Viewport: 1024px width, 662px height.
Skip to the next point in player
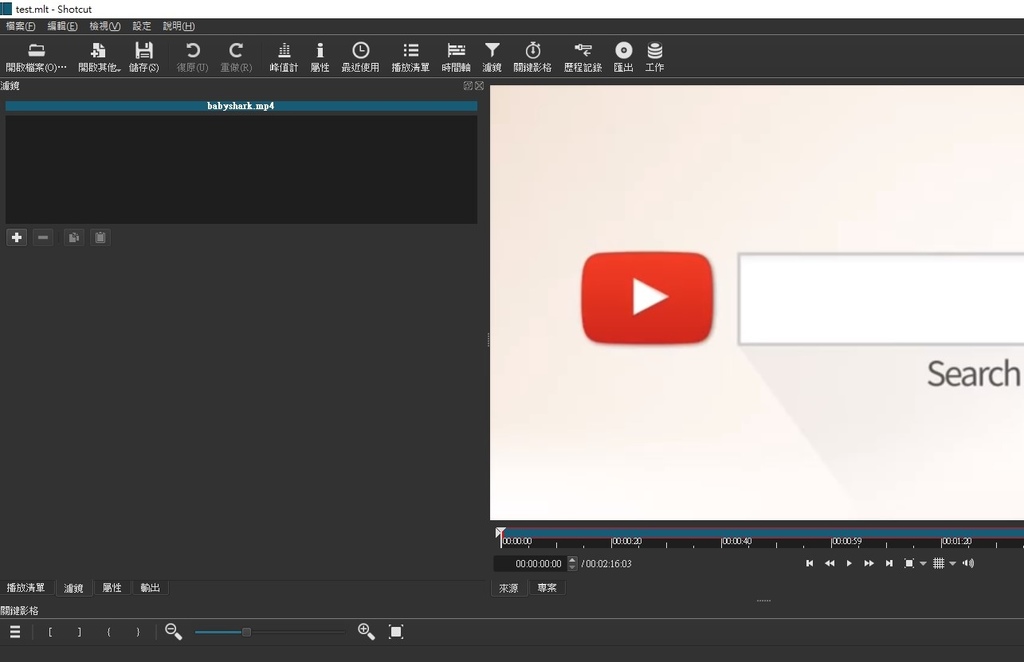click(889, 563)
